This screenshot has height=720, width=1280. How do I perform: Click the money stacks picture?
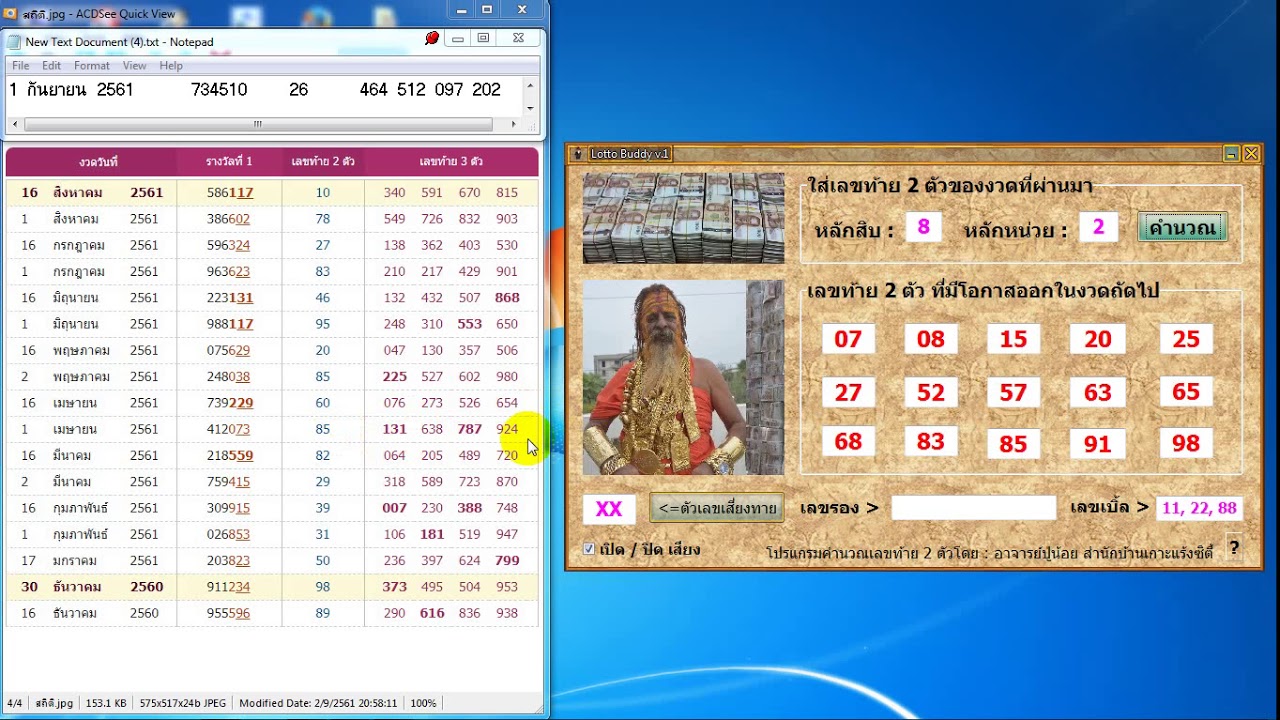click(x=684, y=218)
